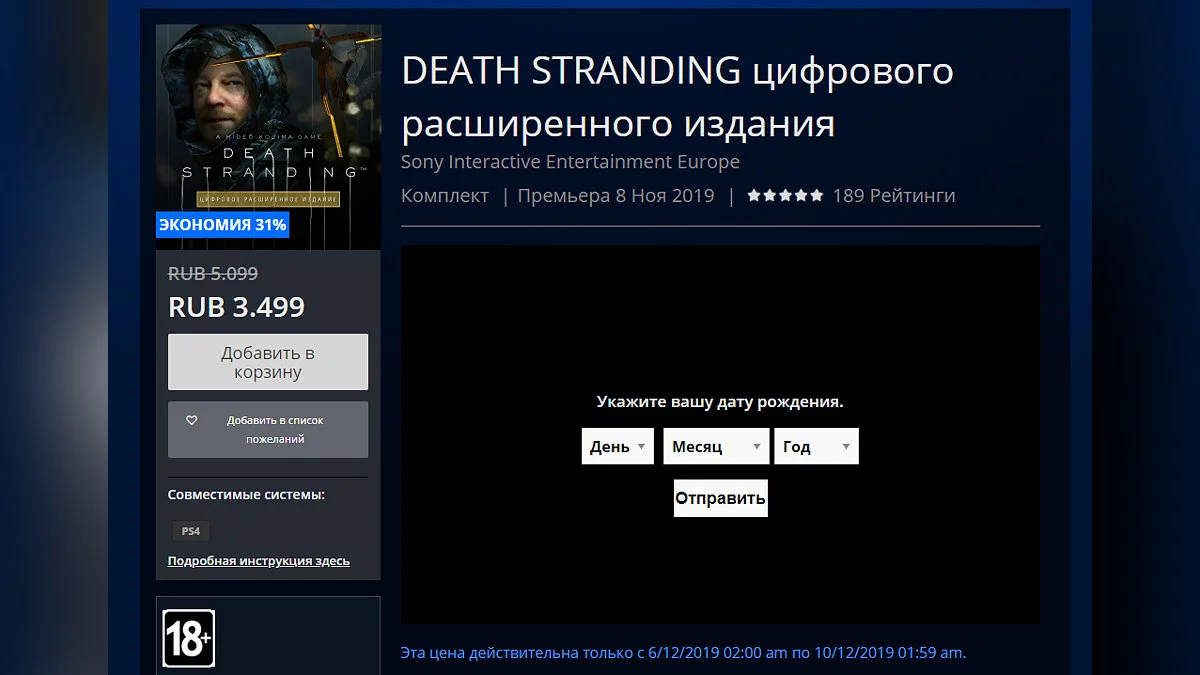
Task: Open the Год year dropdown
Action: coord(816,446)
